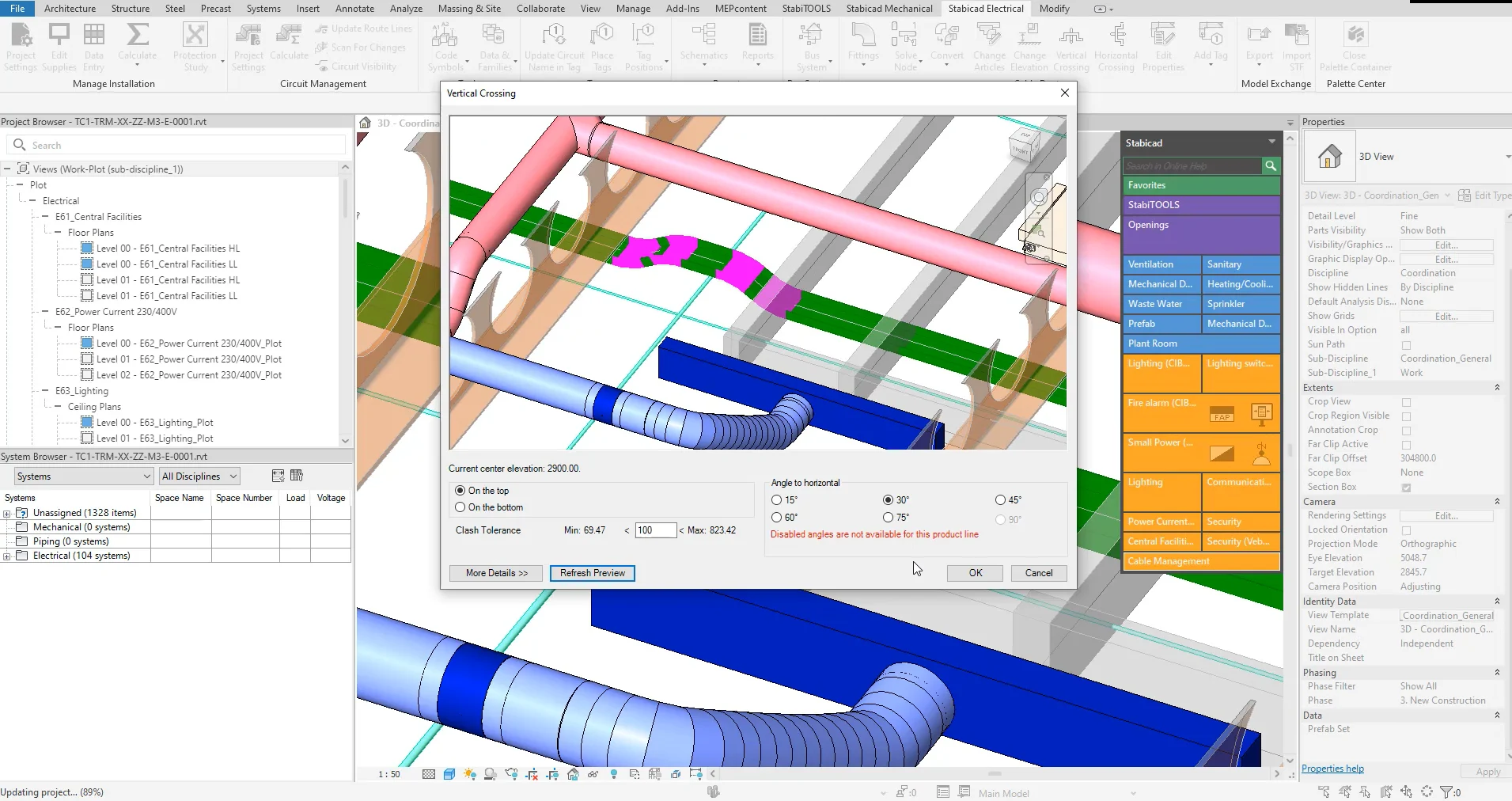
Task: Click the Horizontal Crossing ribbon tool
Action: coord(1116,47)
